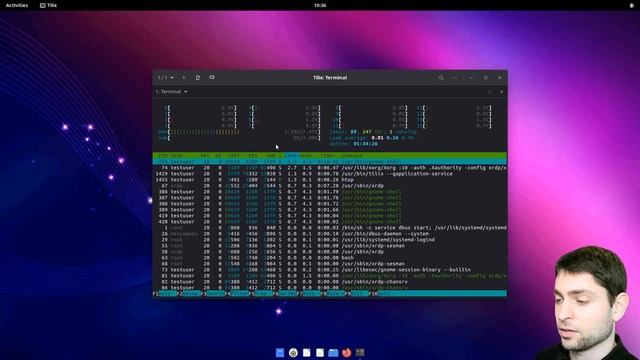
Task: Toggle F5 Tree view in htop
Action: [261, 293]
